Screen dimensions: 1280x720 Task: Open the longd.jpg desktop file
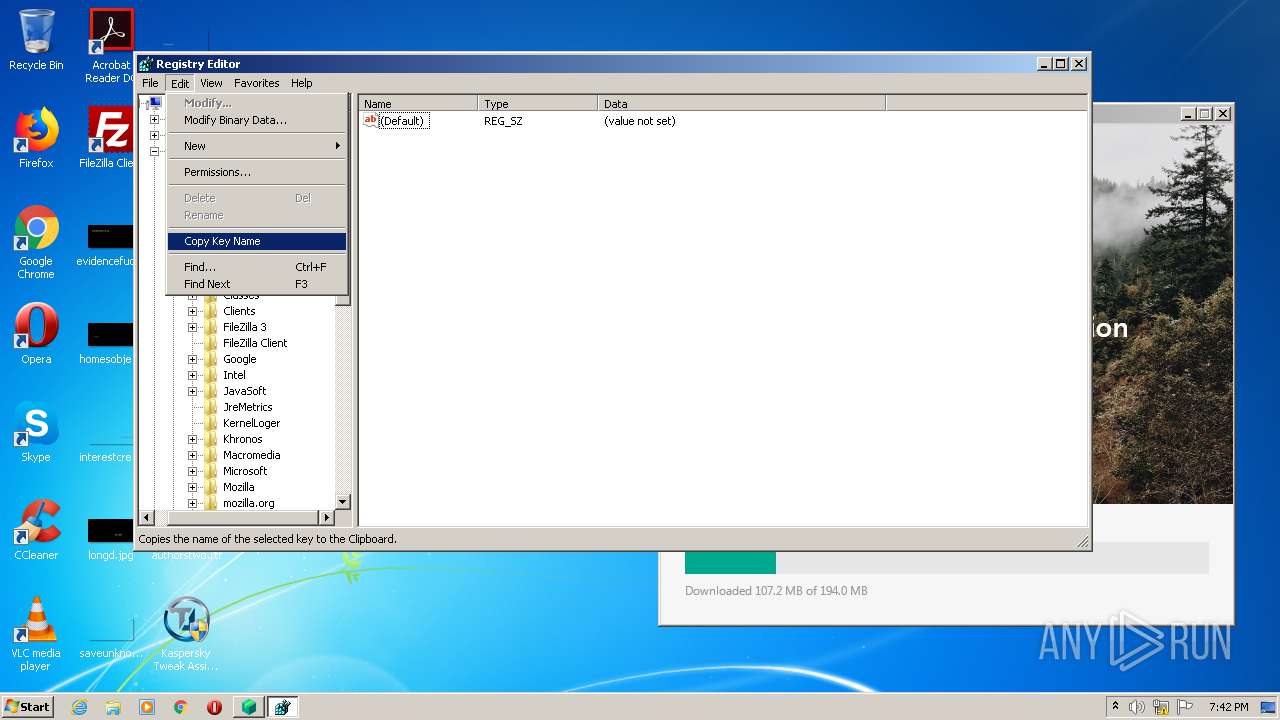click(x=110, y=538)
